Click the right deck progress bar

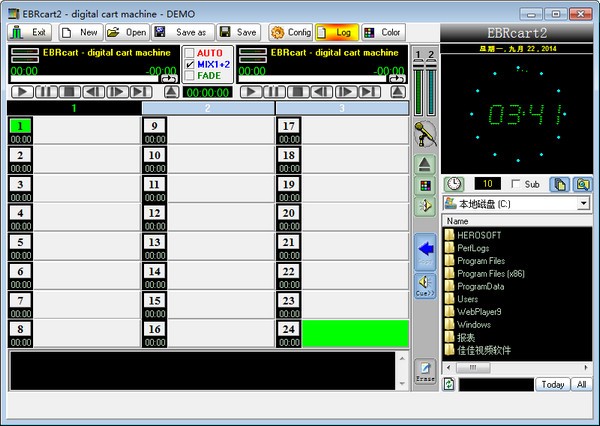tap(313, 79)
